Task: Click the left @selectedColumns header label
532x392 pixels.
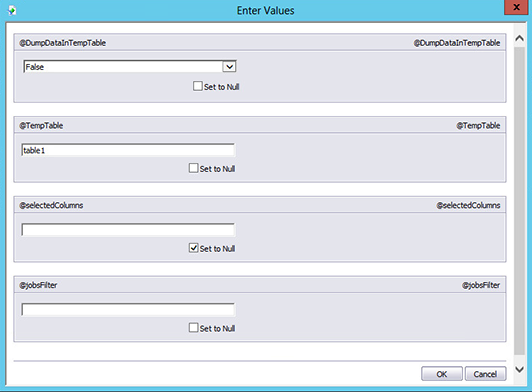Action: click(51, 205)
